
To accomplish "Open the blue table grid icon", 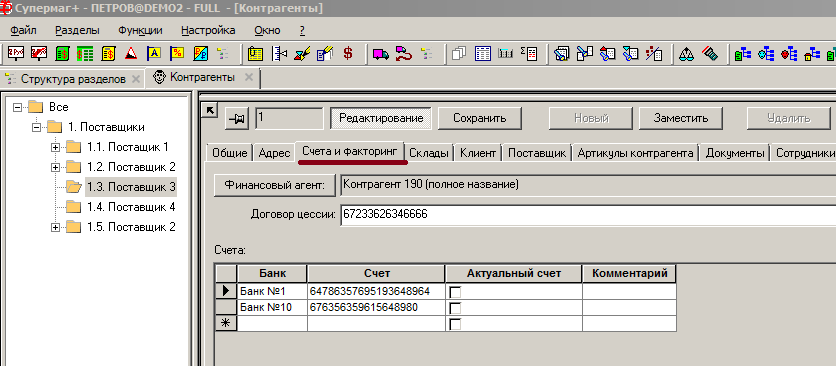I will 483,53.
